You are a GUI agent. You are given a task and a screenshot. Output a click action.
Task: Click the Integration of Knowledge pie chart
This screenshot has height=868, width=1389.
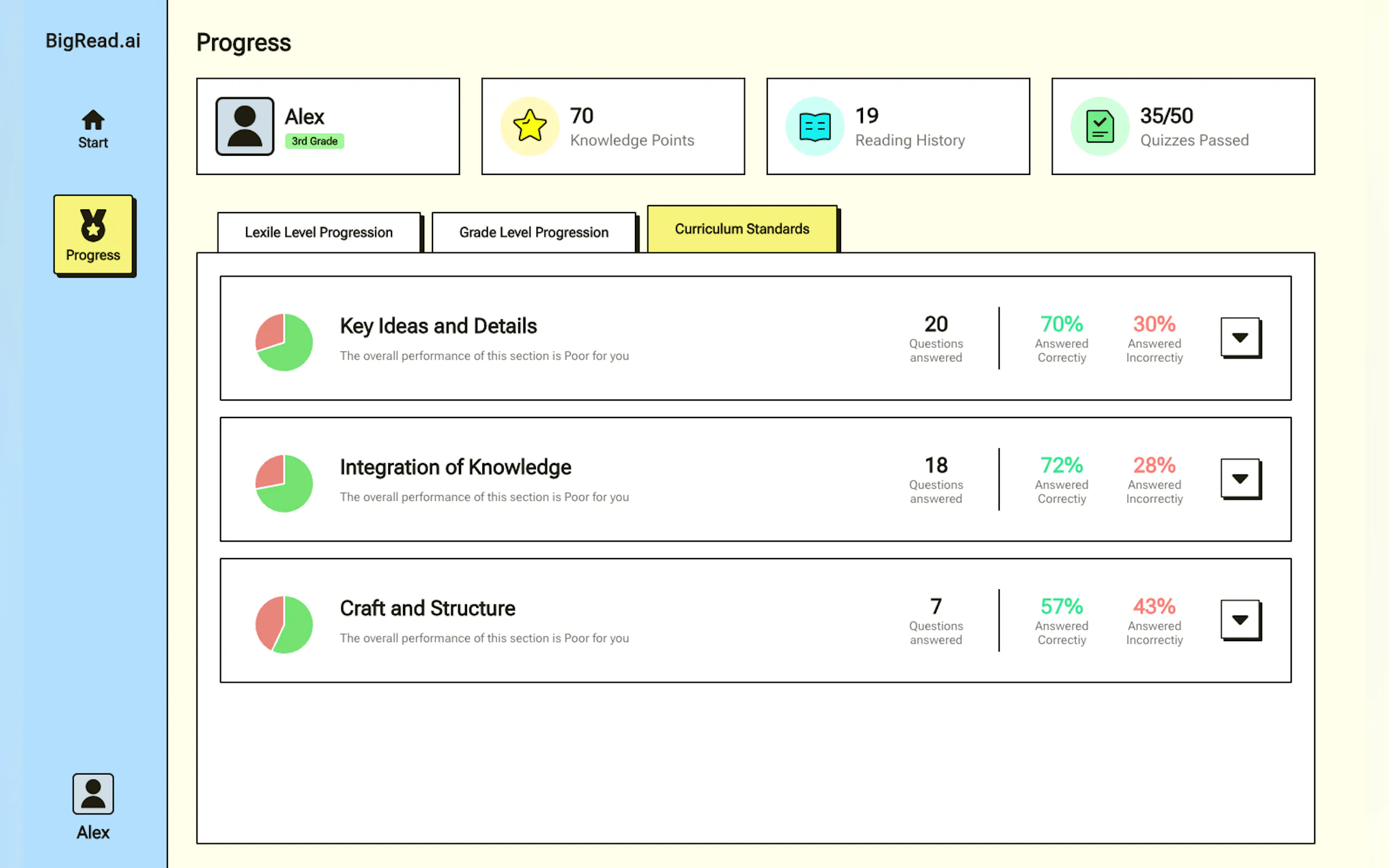pyautogui.click(x=284, y=483)
